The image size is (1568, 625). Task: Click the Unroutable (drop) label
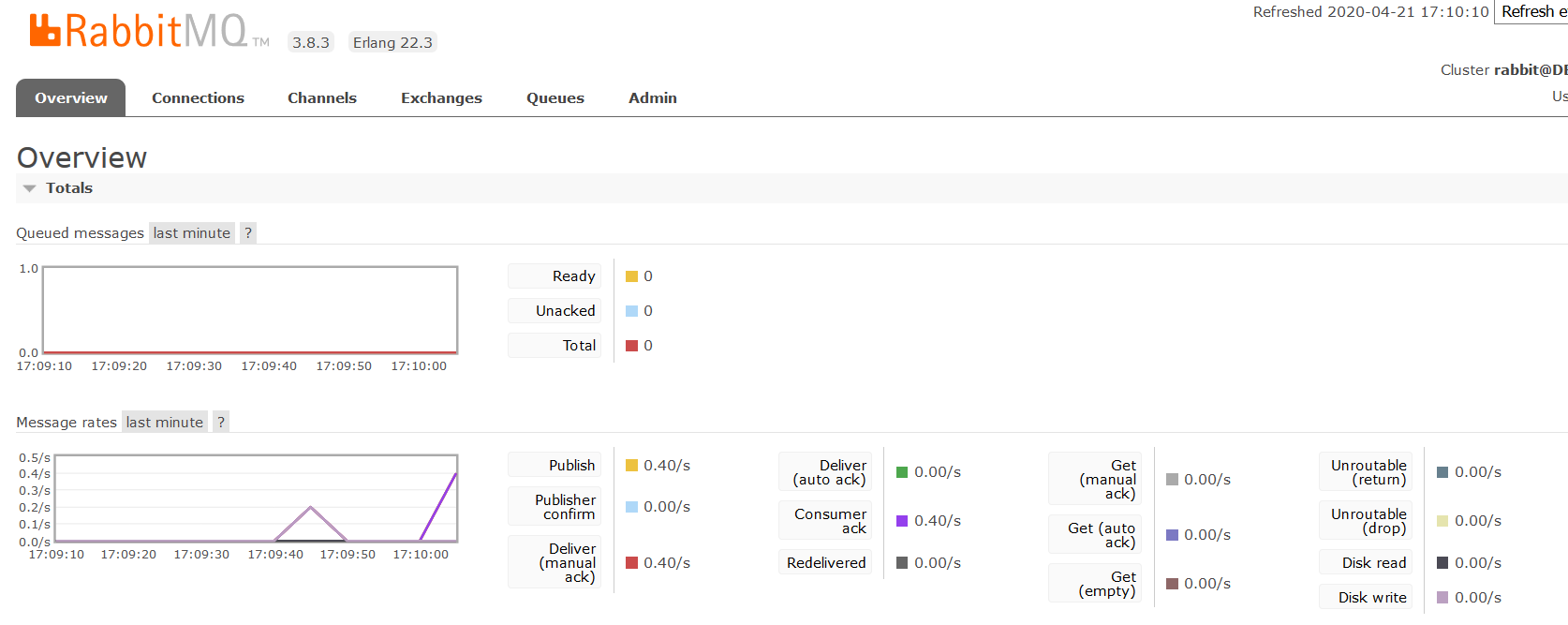(x=1366, y=521)
